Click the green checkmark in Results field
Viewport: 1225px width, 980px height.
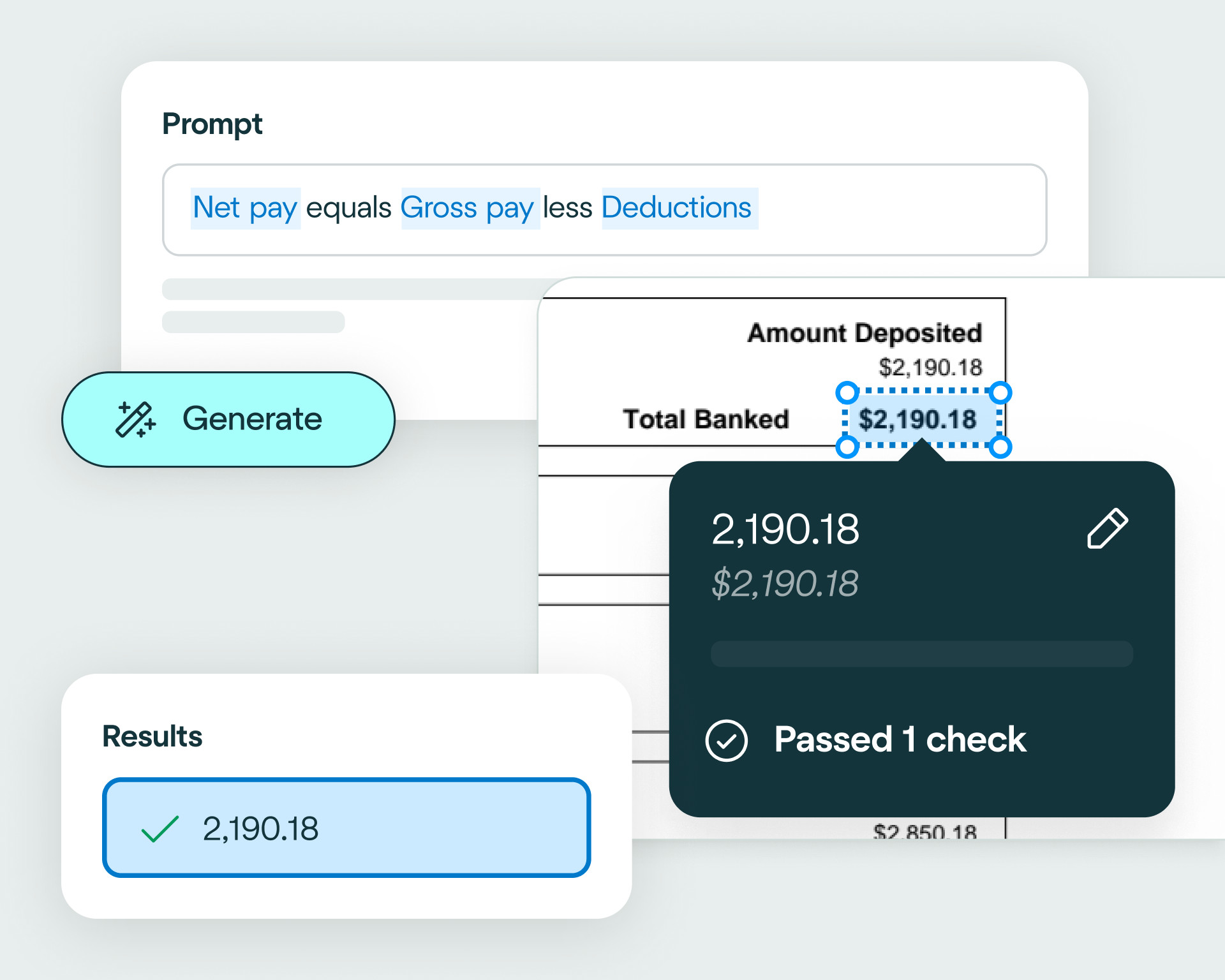point(160,829)
